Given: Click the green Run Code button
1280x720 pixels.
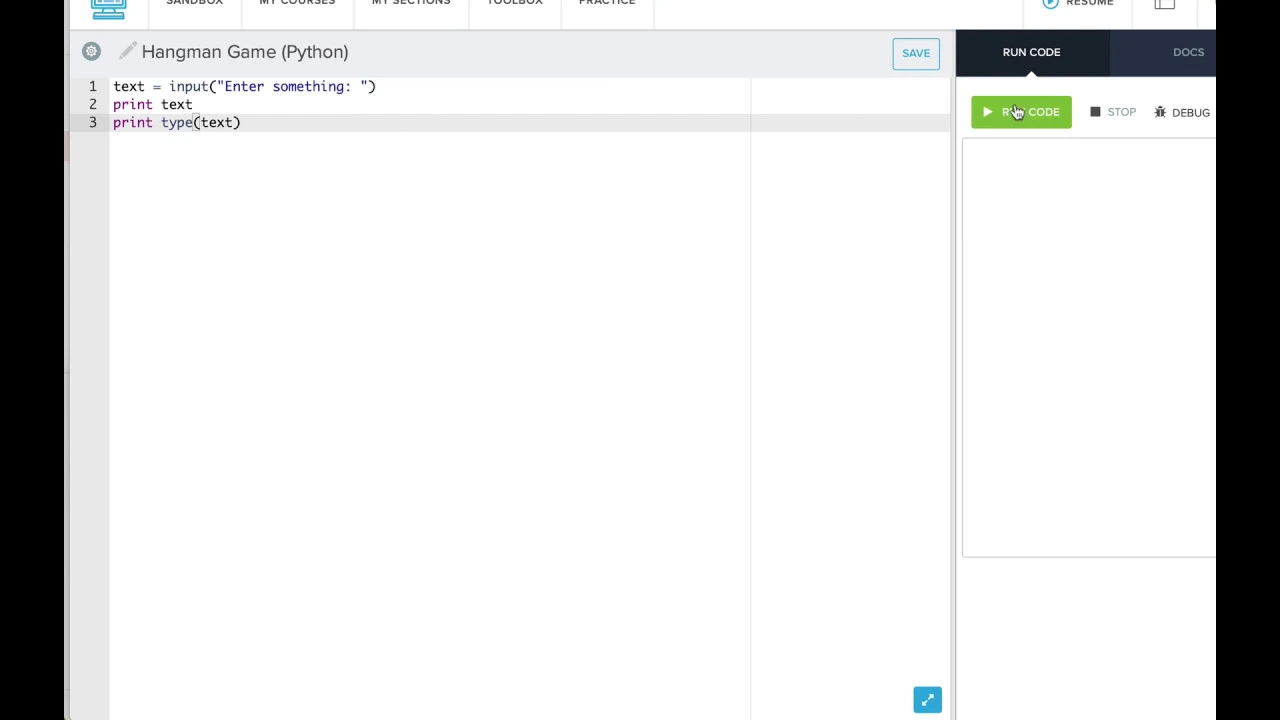Looking at the screenshot, I should pyautogui.click(x=1021, y=112).
